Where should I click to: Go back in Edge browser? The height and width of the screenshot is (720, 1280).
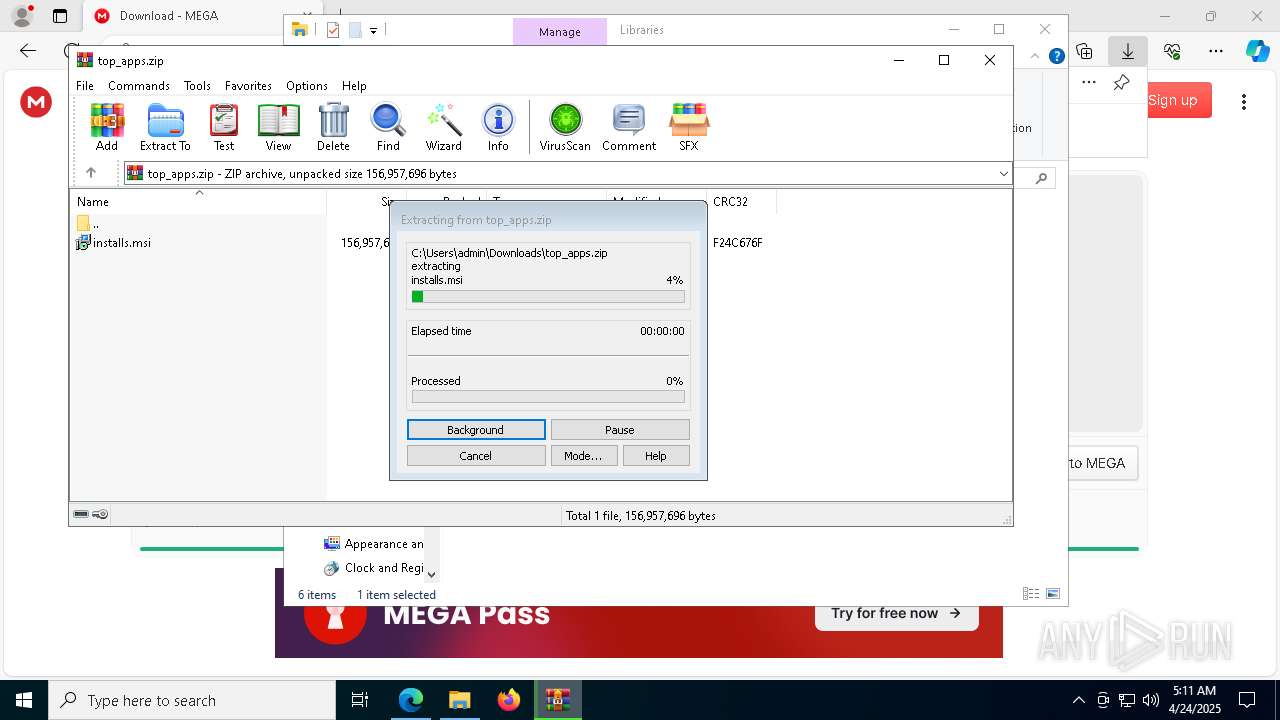click(x=28, y=51)
